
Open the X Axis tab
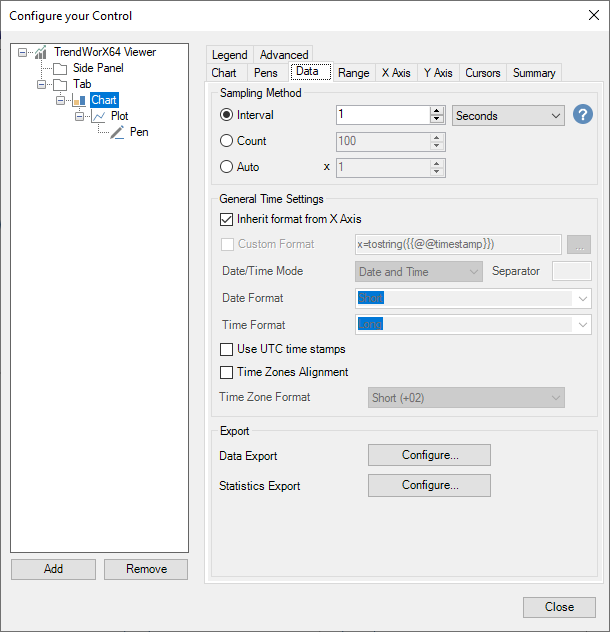coord(395,73)
